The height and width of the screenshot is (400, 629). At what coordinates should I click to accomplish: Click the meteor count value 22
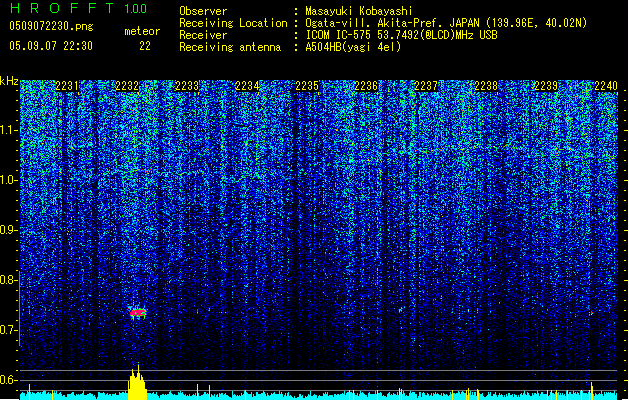coord(145,46)
